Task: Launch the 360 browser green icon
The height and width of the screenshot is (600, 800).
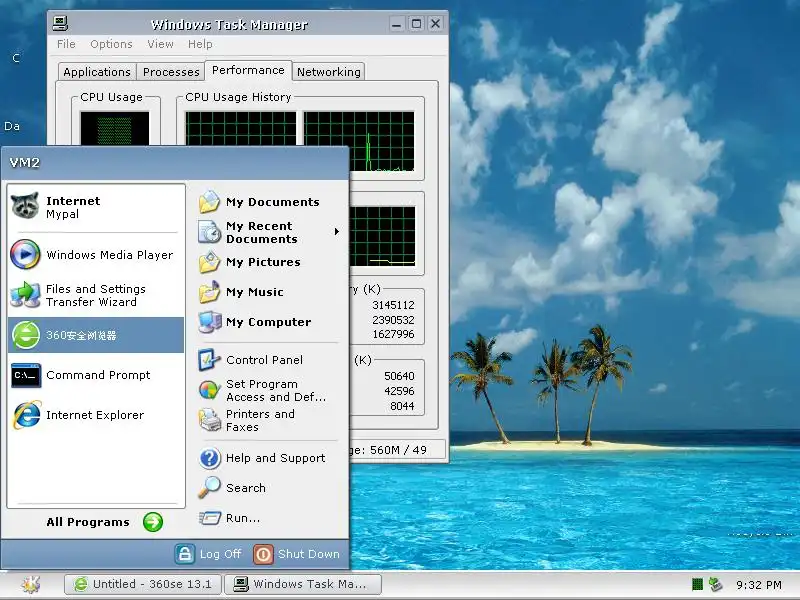Action: (26, 335)
